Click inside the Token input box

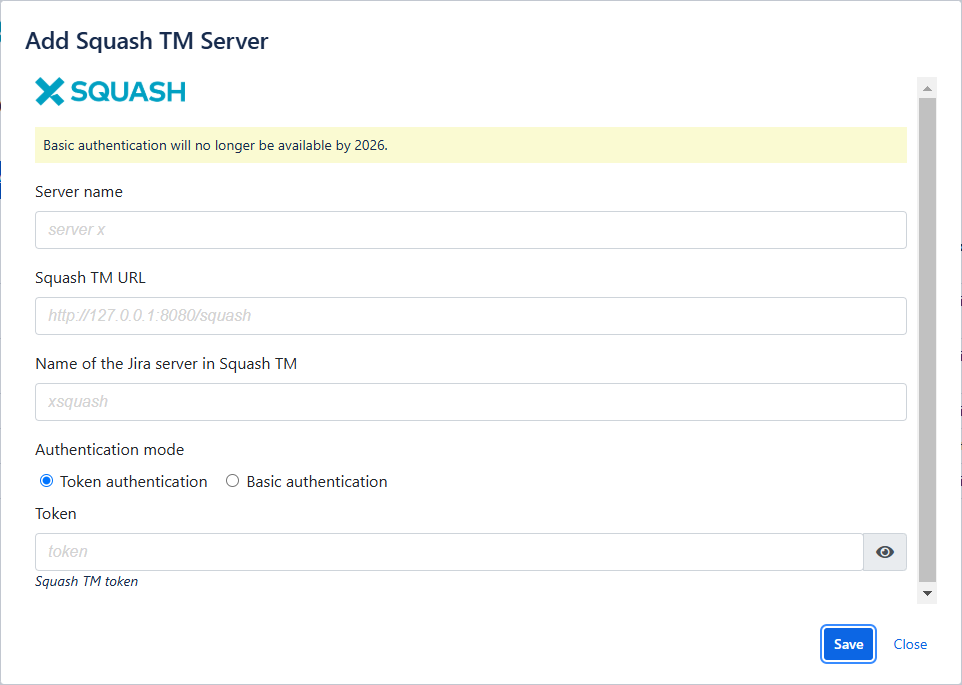[450, 551]
